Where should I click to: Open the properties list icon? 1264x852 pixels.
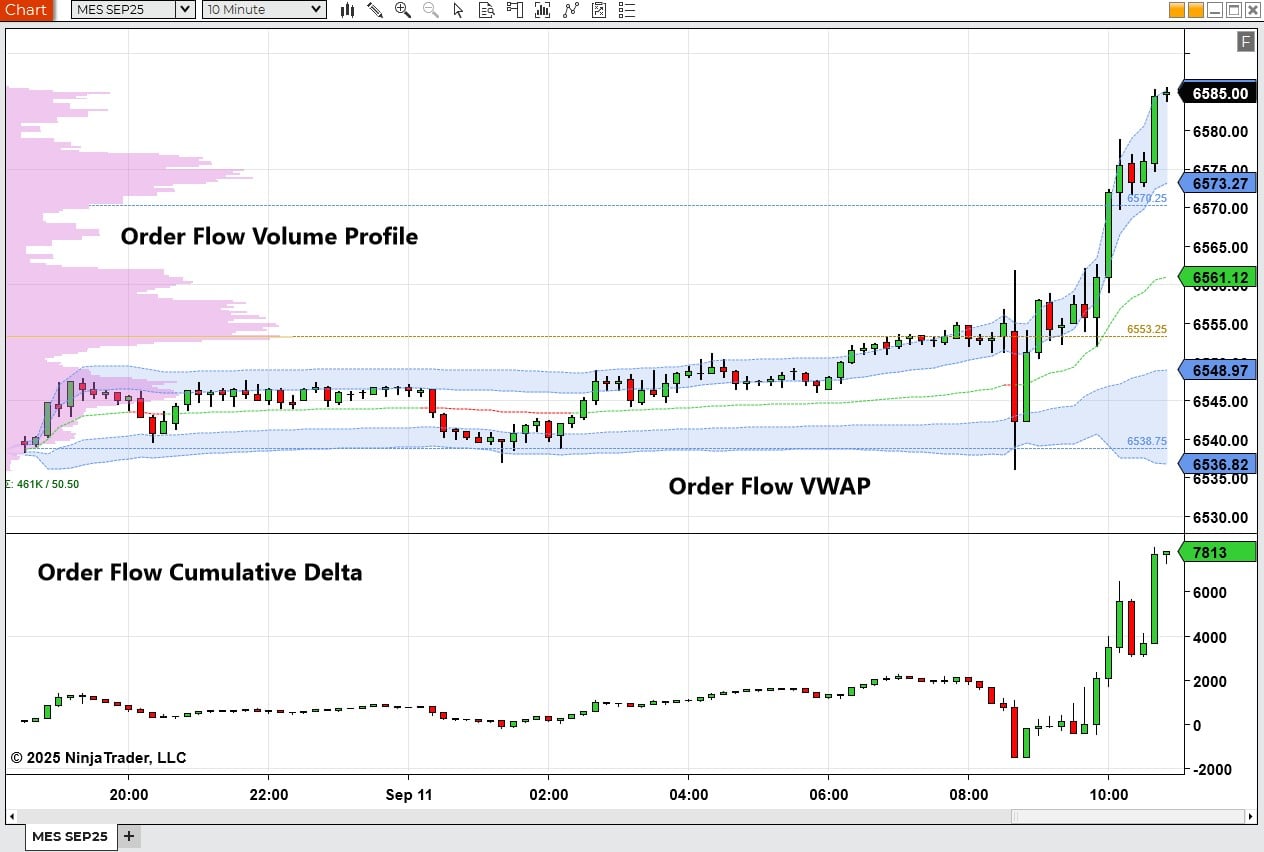click(x=627, y=10)
